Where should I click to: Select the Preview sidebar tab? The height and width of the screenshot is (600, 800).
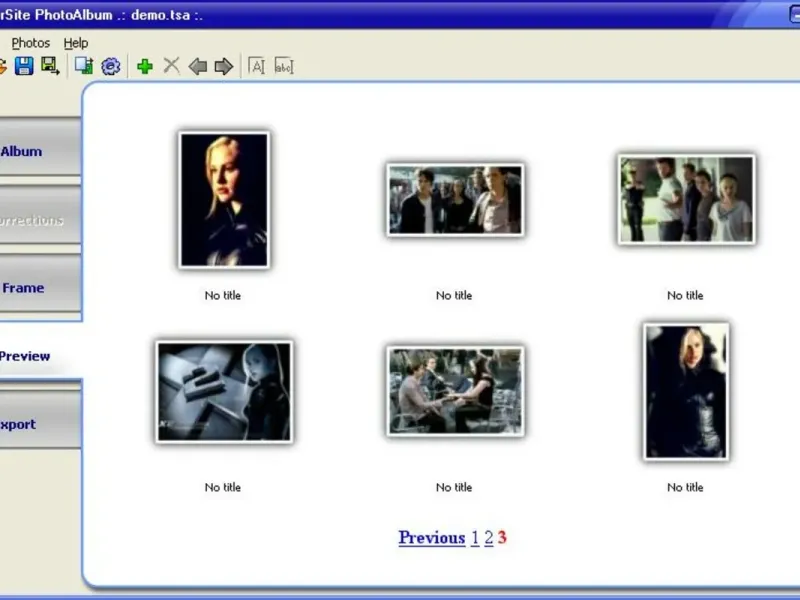point(40,352)
